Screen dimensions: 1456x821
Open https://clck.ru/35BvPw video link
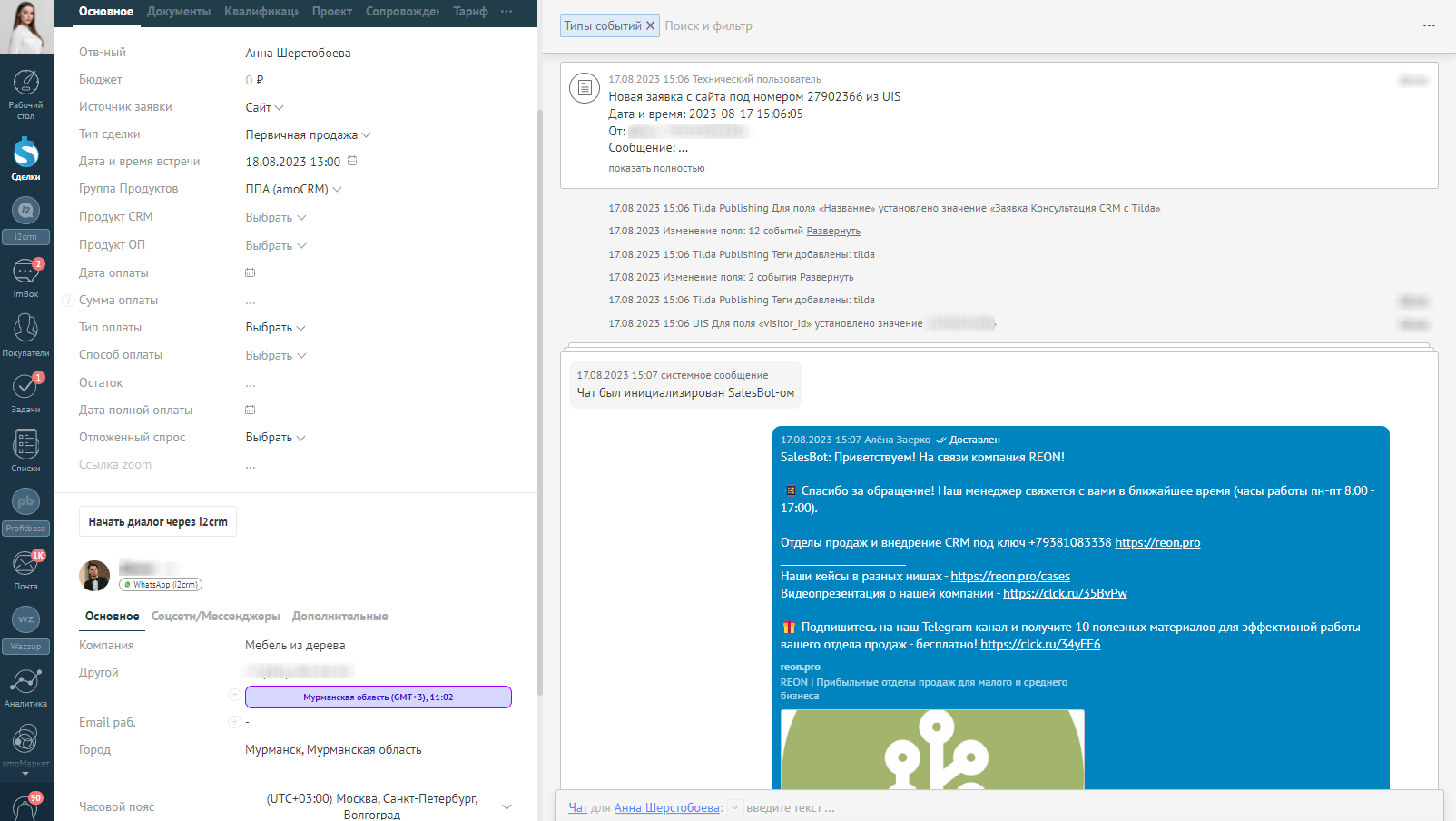tap(1065, 593)
